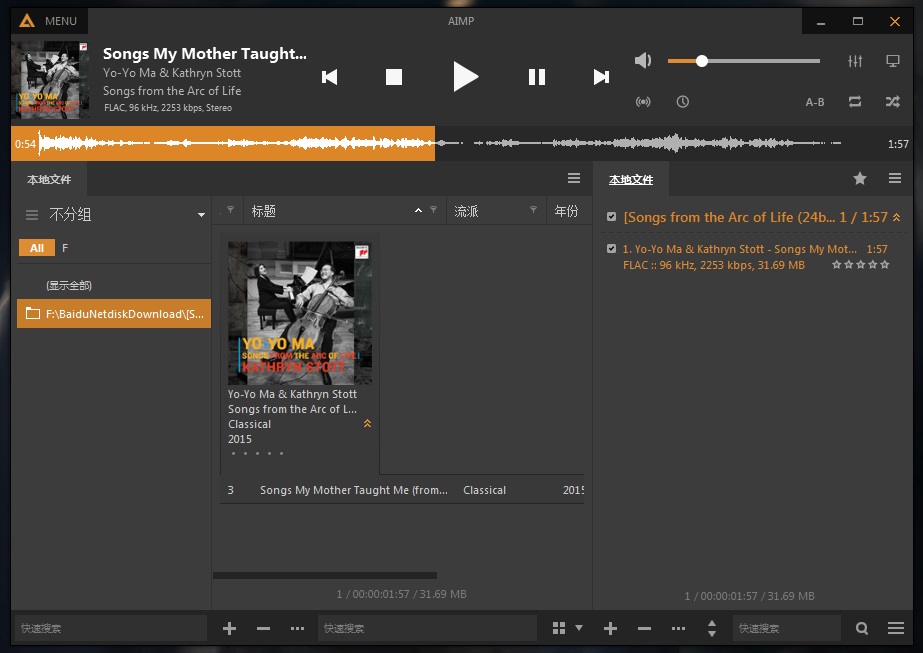The image size is (923, 653).
Task: Open the sleep timer clock icon
Action: coord(682,102)
